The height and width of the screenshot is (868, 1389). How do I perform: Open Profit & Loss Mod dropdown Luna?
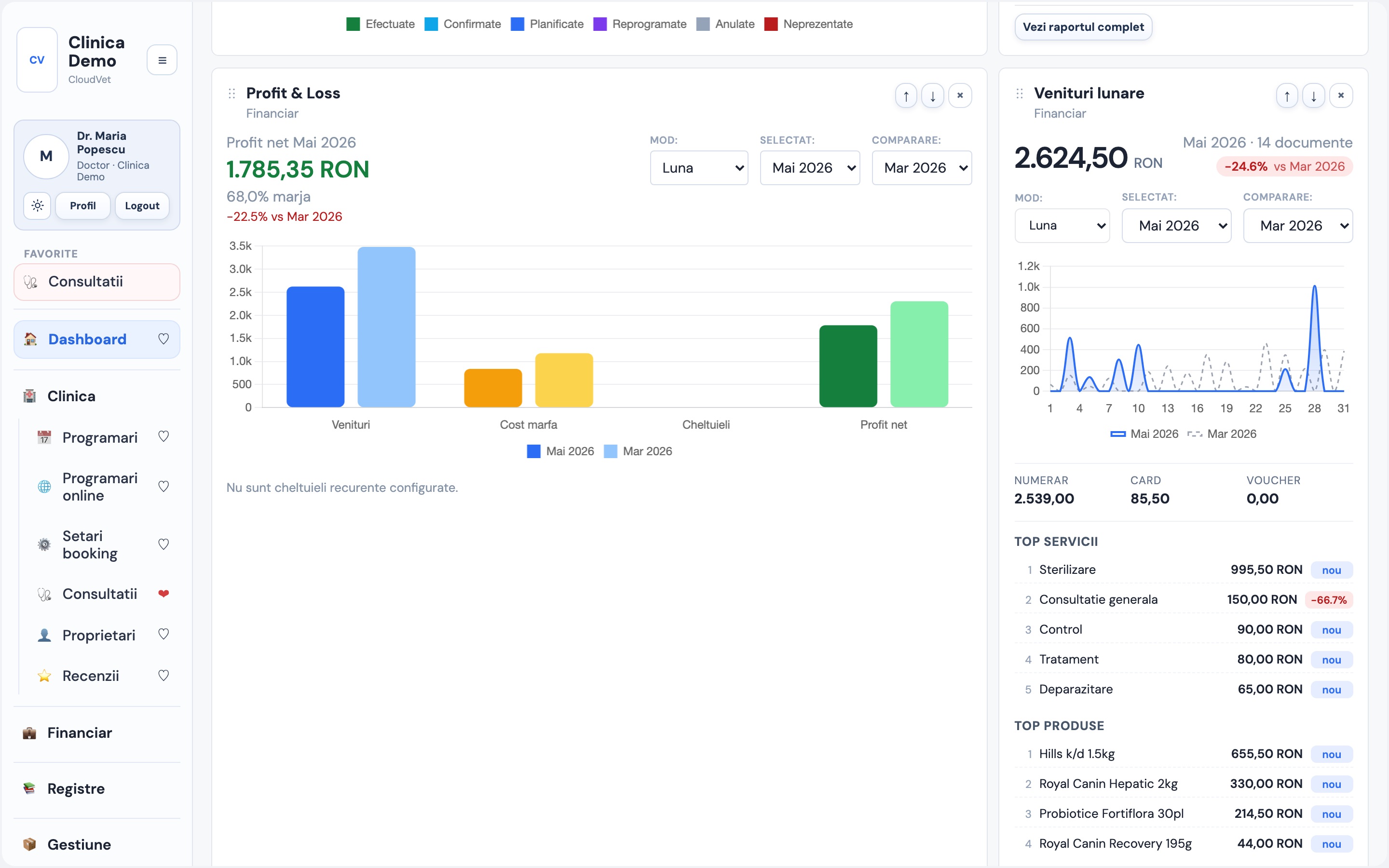(698, 168)
